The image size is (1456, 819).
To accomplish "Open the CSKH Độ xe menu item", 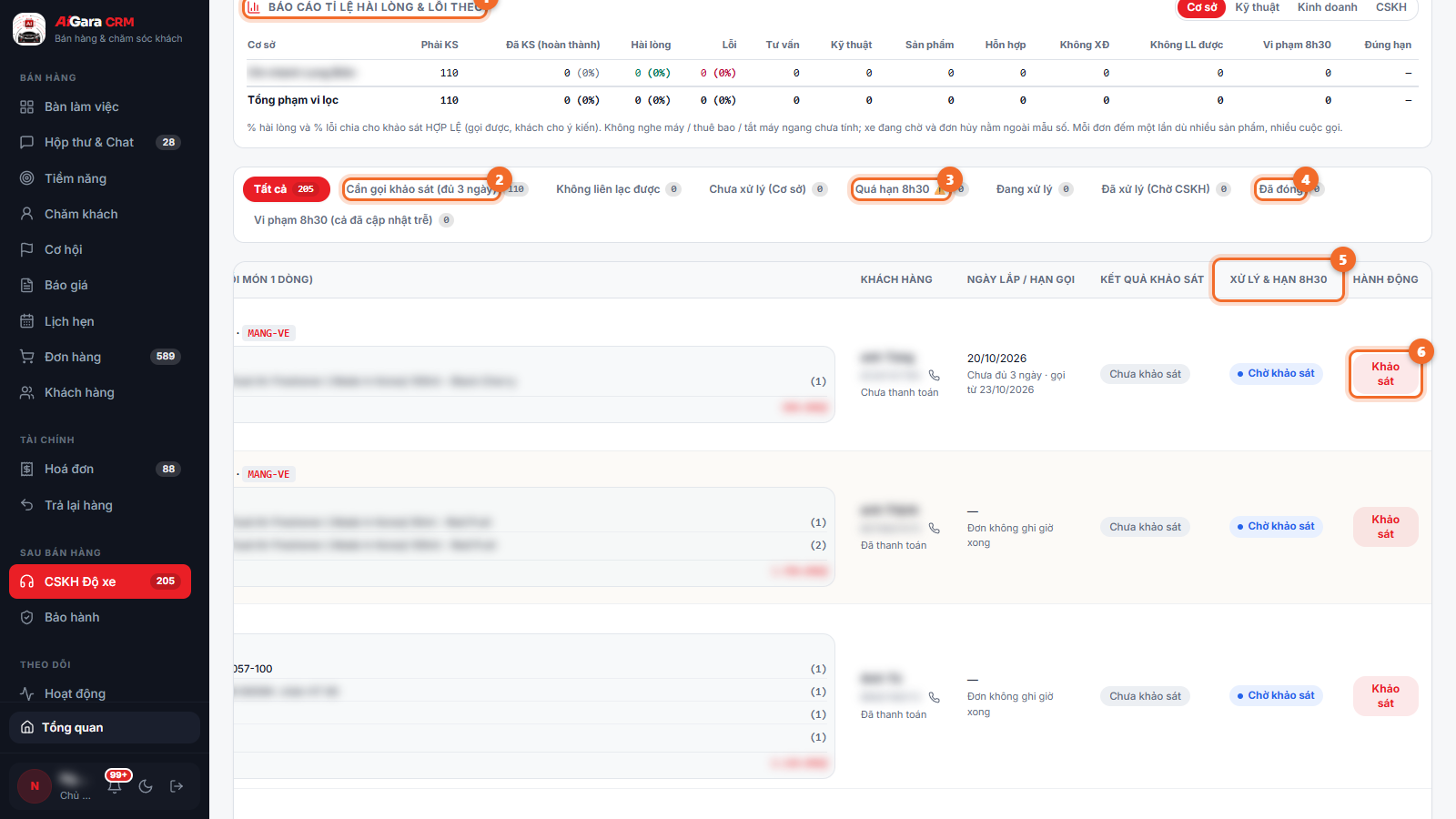I will point(100,581).
